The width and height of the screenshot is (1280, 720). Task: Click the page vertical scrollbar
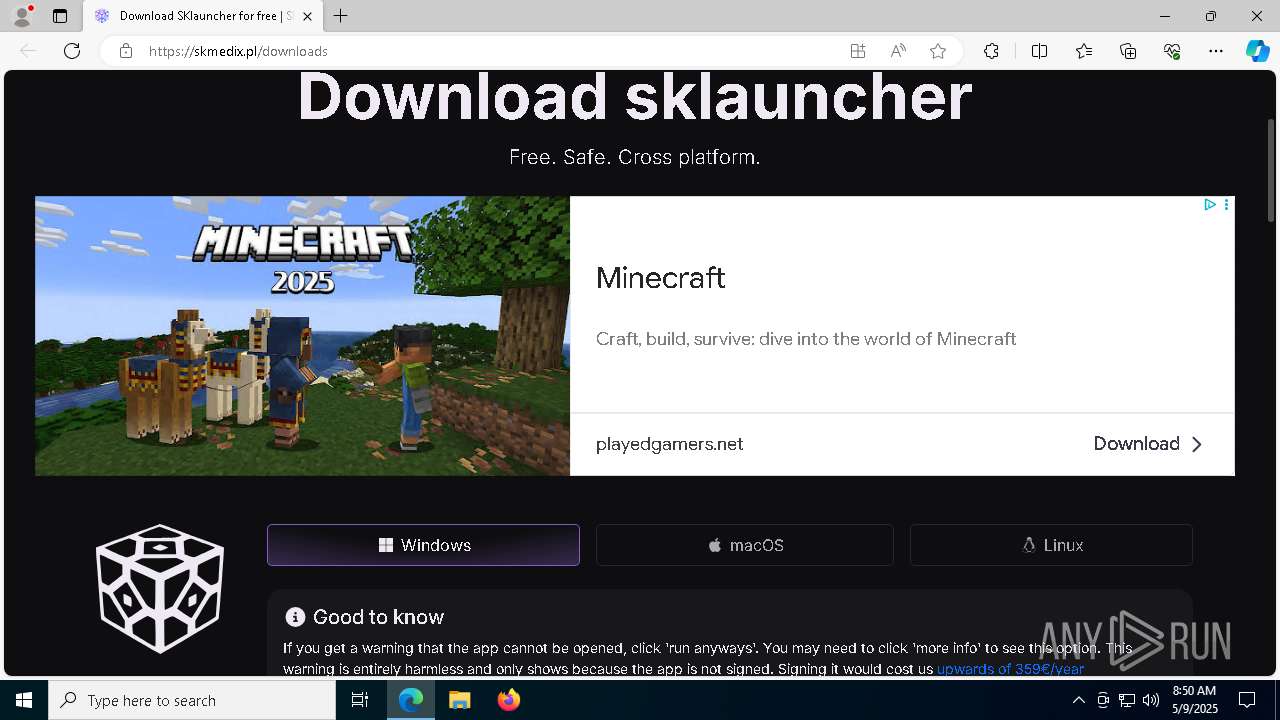pos(1272,170)
